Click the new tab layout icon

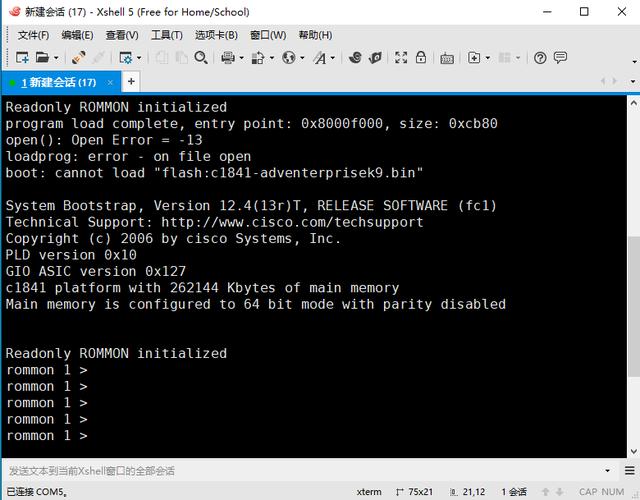pos(474,58)
